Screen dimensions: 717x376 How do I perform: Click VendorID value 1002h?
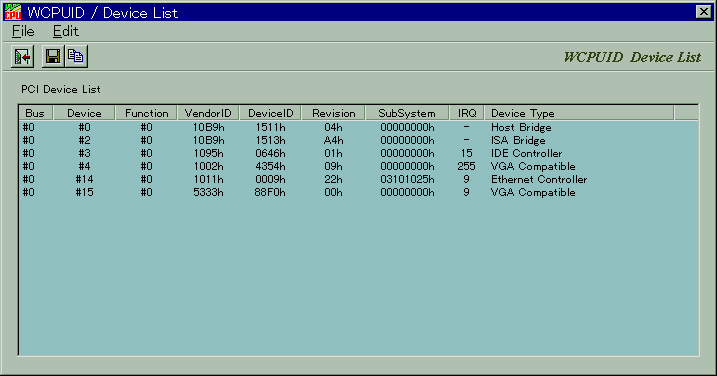point(208,167)
